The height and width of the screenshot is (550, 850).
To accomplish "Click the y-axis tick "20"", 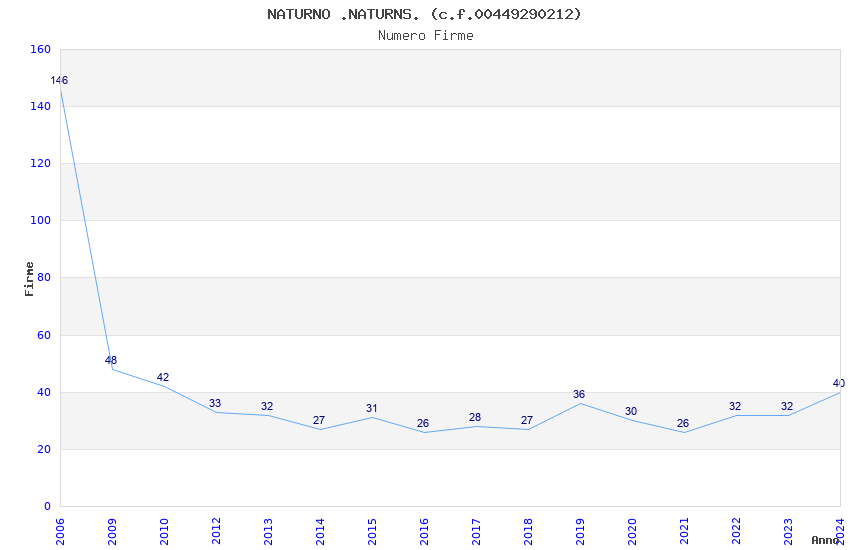I will coord(44,449).
